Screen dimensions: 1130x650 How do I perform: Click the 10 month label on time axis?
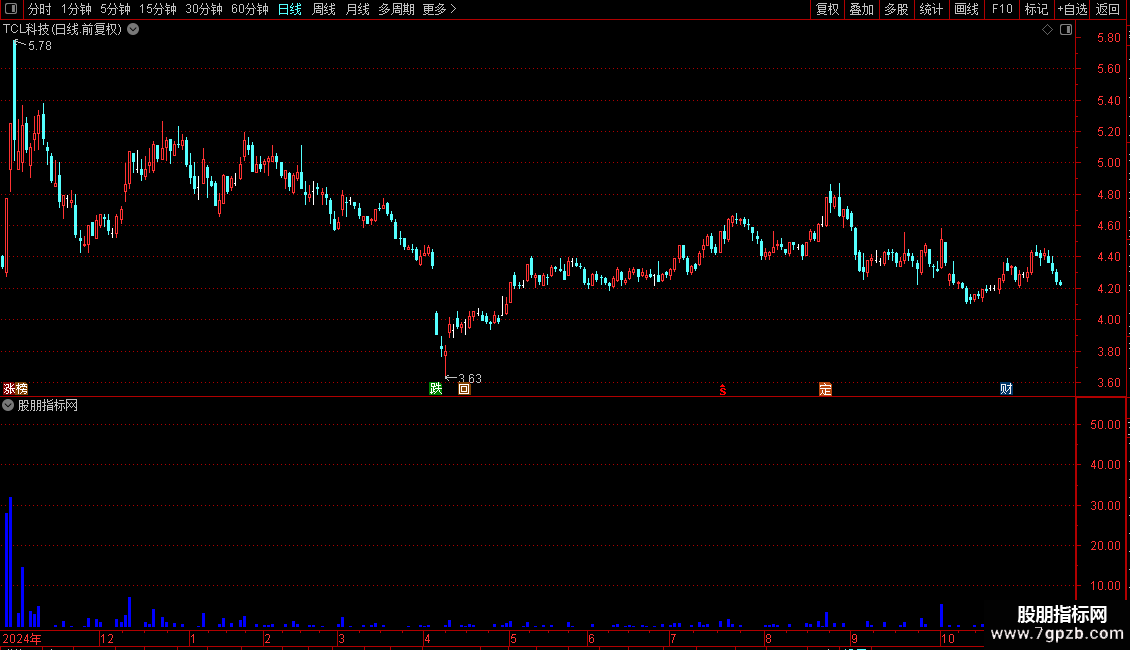coord(948,638)
